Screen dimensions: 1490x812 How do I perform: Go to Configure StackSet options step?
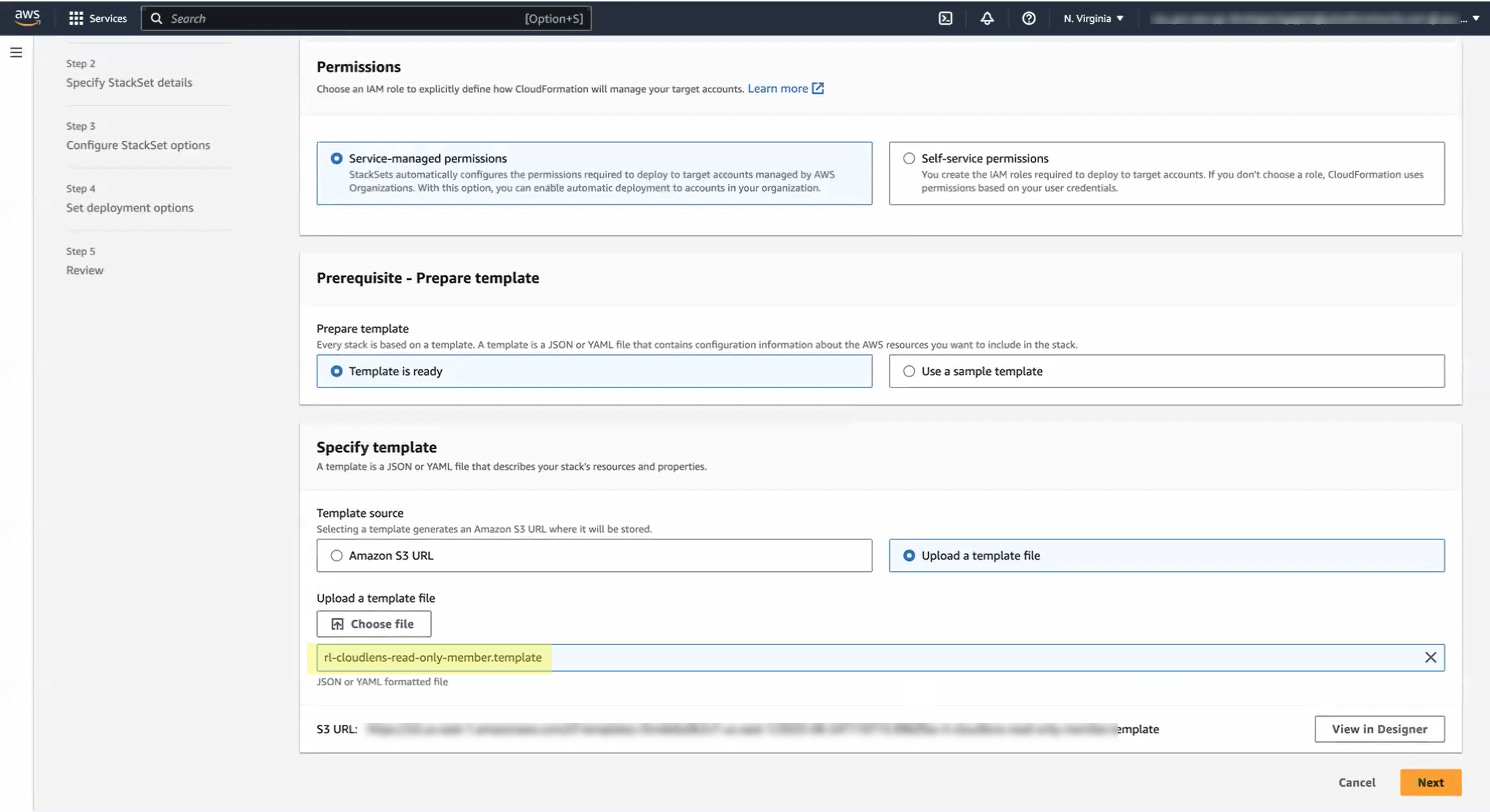tap(138, 145)
